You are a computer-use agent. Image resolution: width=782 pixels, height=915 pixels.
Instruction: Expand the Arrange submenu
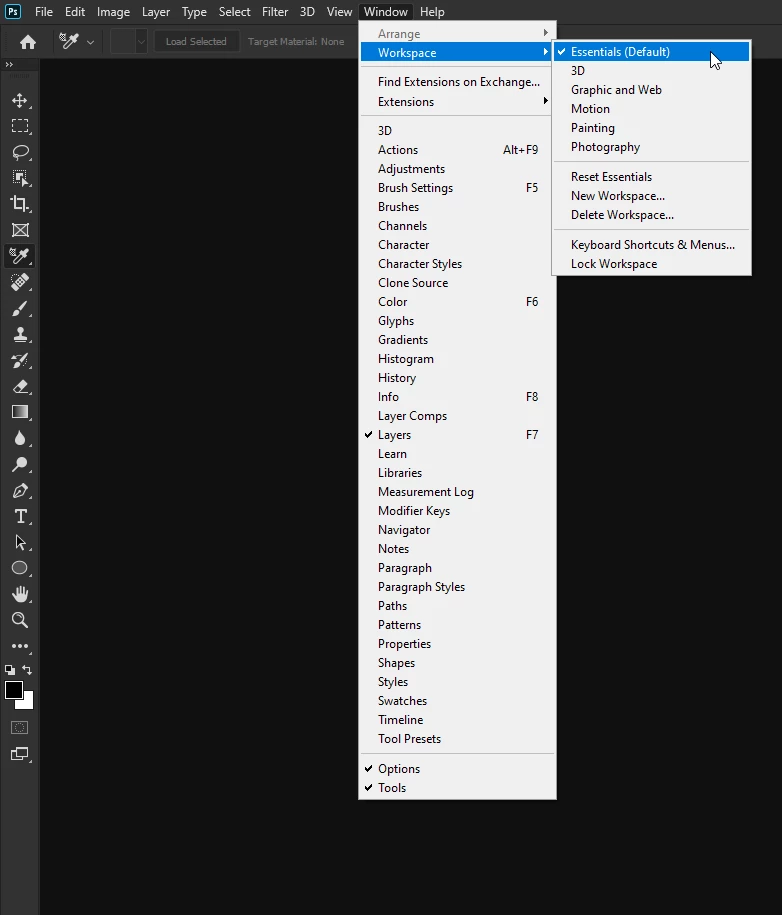pos(457,34)
